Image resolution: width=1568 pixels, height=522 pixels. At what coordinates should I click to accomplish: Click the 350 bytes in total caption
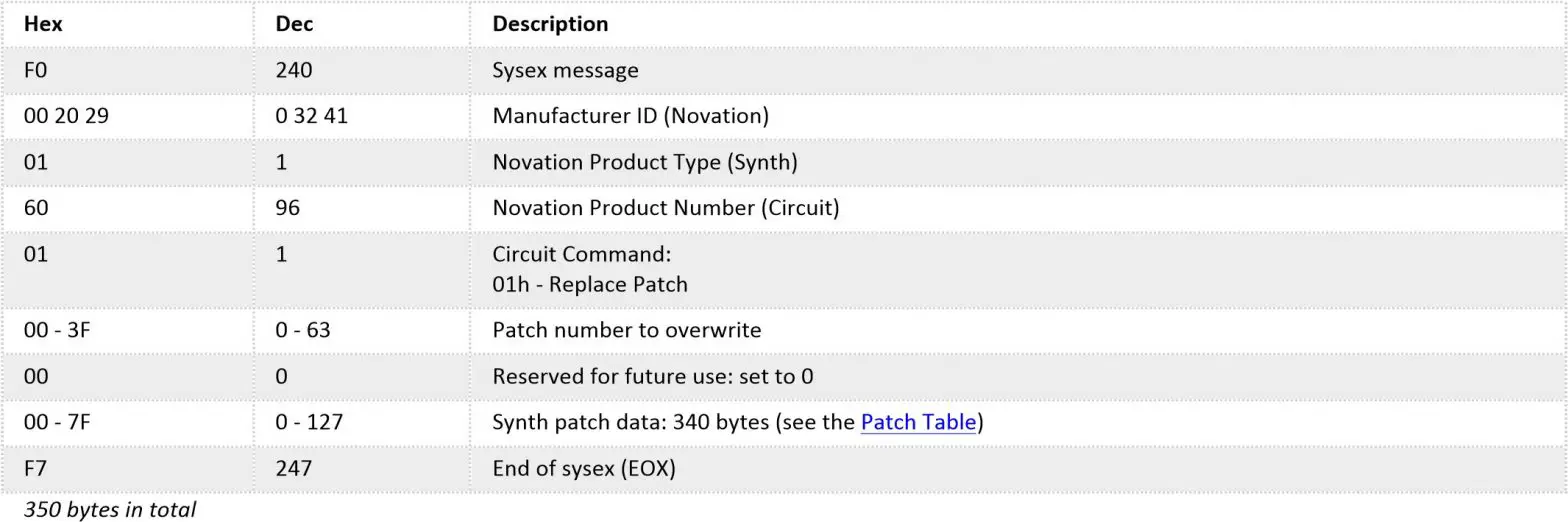110,509
